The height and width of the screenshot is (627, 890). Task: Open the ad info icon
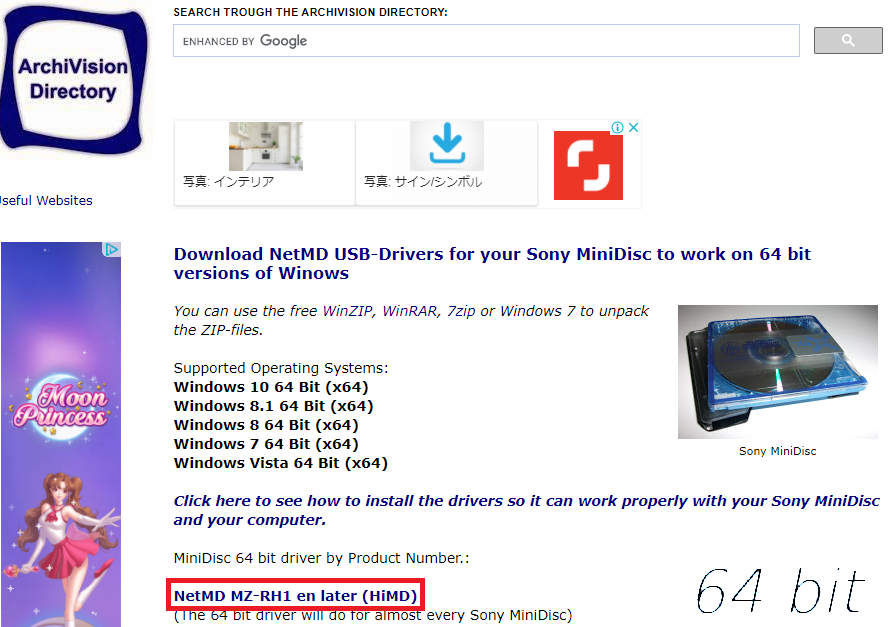click(x=617, y=127)
